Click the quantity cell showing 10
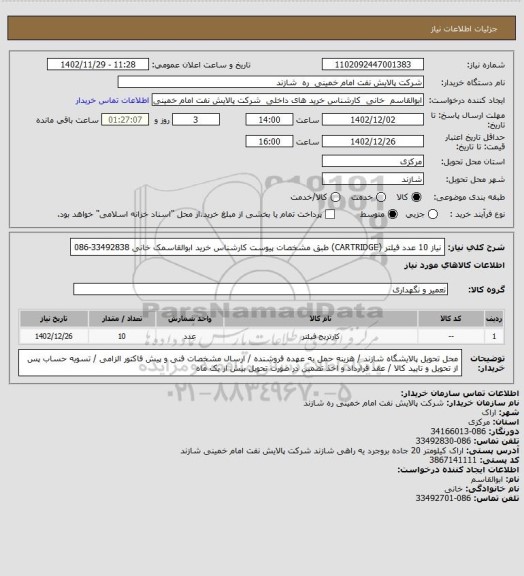The width and height of the screenshot is (524, 576). point(122,336)
